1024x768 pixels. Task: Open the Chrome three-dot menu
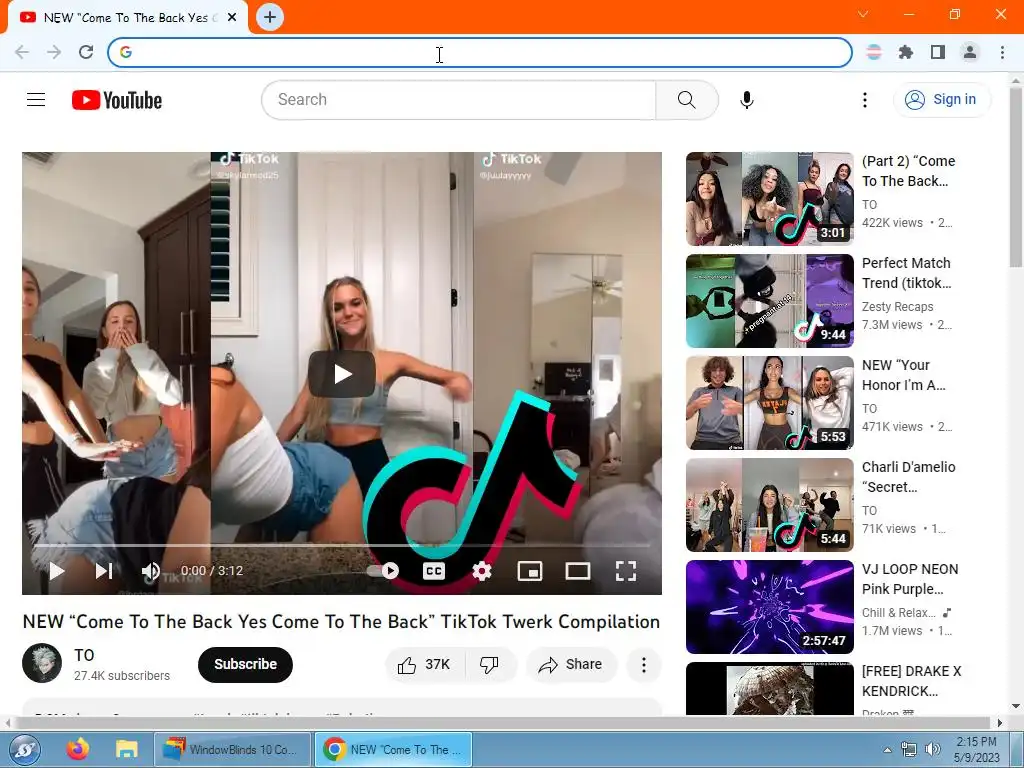point(1002,52)
